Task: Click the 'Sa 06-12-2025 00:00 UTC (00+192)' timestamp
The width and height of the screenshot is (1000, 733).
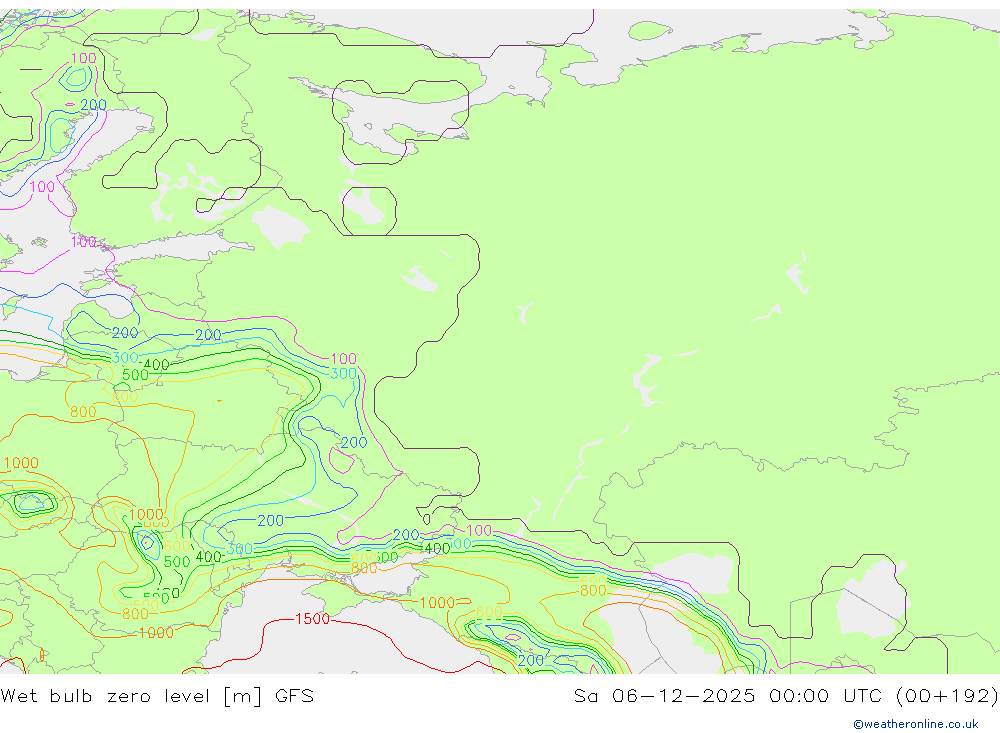Action: tap(786, 696)
